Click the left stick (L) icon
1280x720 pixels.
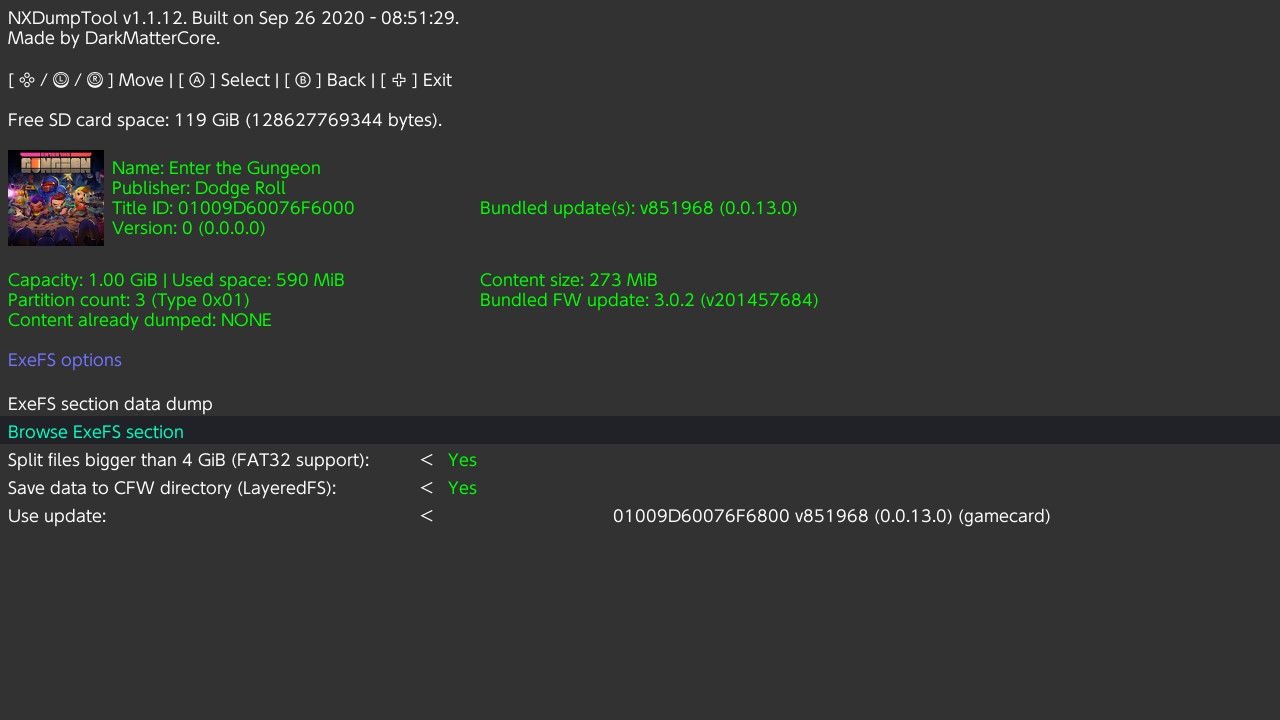point(61,80)
